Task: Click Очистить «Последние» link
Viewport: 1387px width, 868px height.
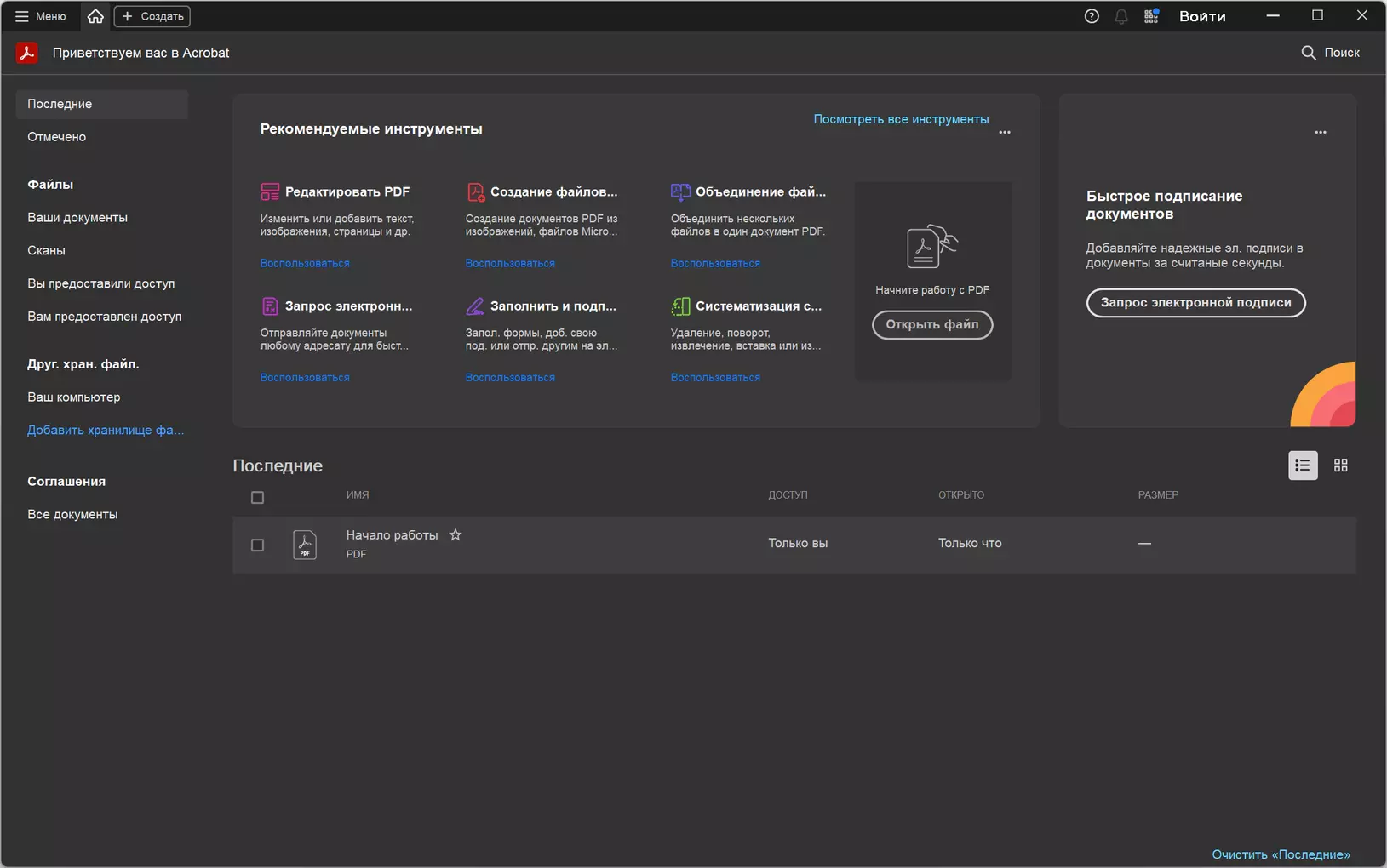Action: click(x=1281, y=854)
